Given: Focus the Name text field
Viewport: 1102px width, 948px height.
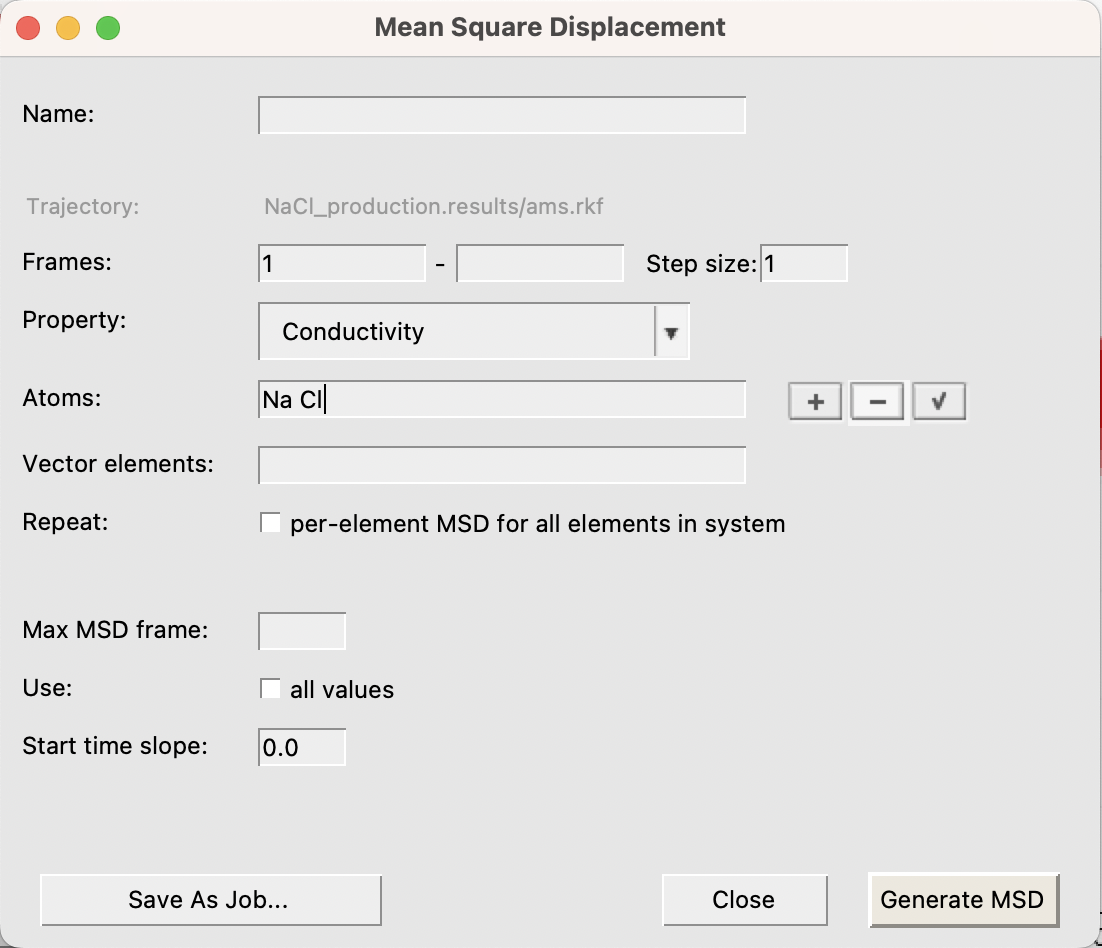Looking at the screenshot, I should click(502, 115).
